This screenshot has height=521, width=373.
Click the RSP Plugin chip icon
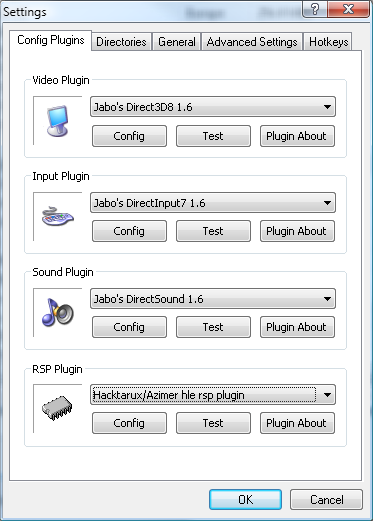click(57, 408)
